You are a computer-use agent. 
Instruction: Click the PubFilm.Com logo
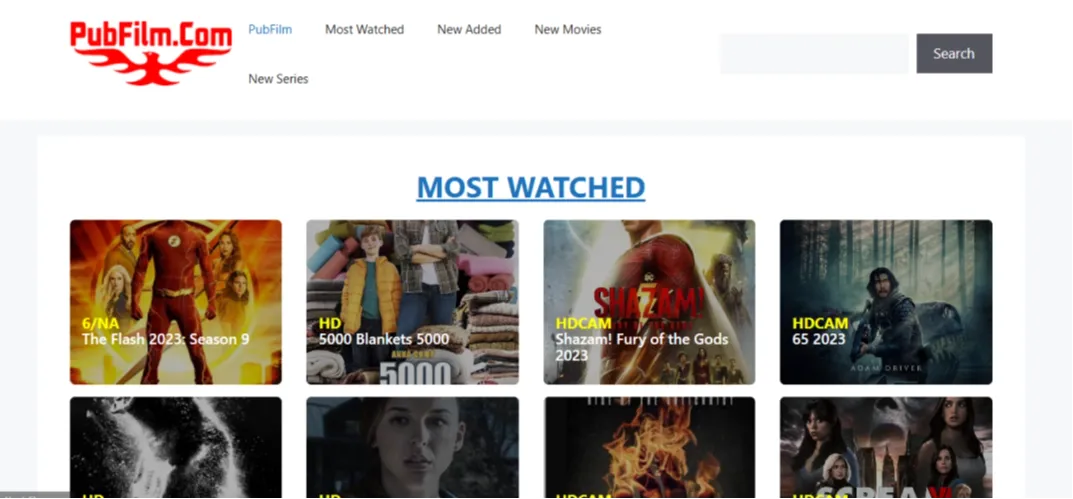pos(150,52)
